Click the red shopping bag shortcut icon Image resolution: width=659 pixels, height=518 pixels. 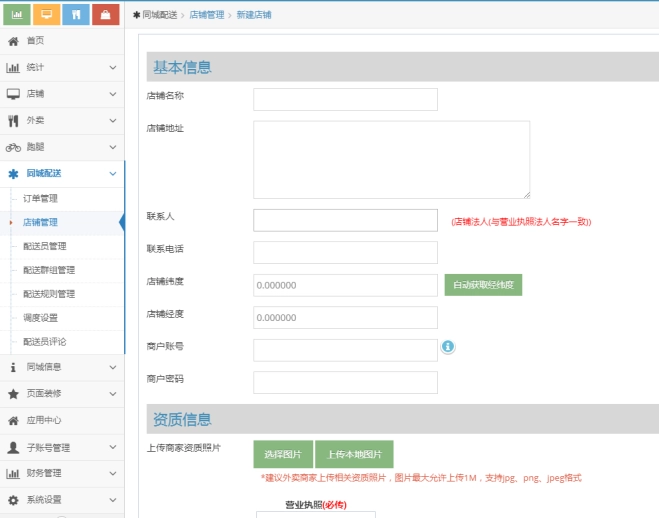[105, 15]
